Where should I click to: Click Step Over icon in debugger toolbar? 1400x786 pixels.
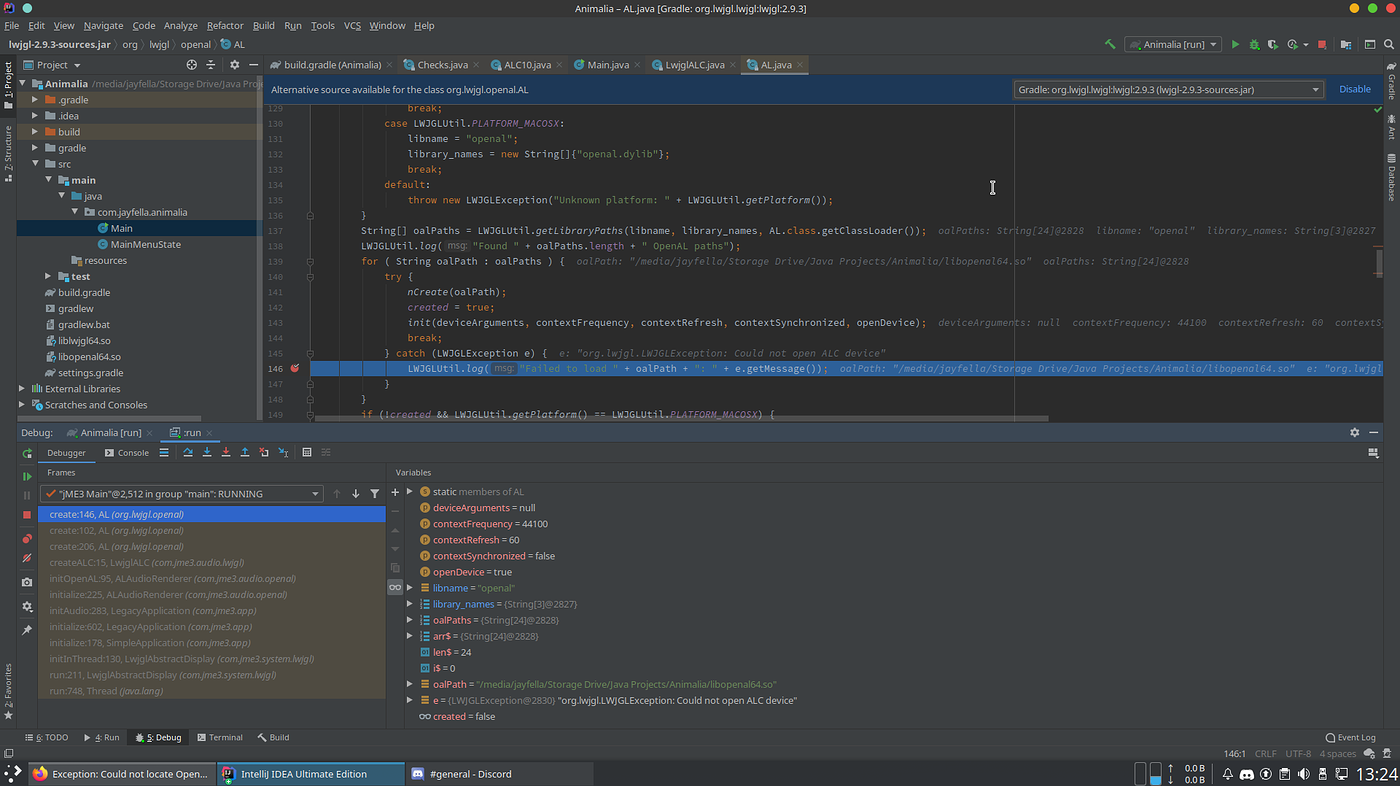click(x=187, y=453)
